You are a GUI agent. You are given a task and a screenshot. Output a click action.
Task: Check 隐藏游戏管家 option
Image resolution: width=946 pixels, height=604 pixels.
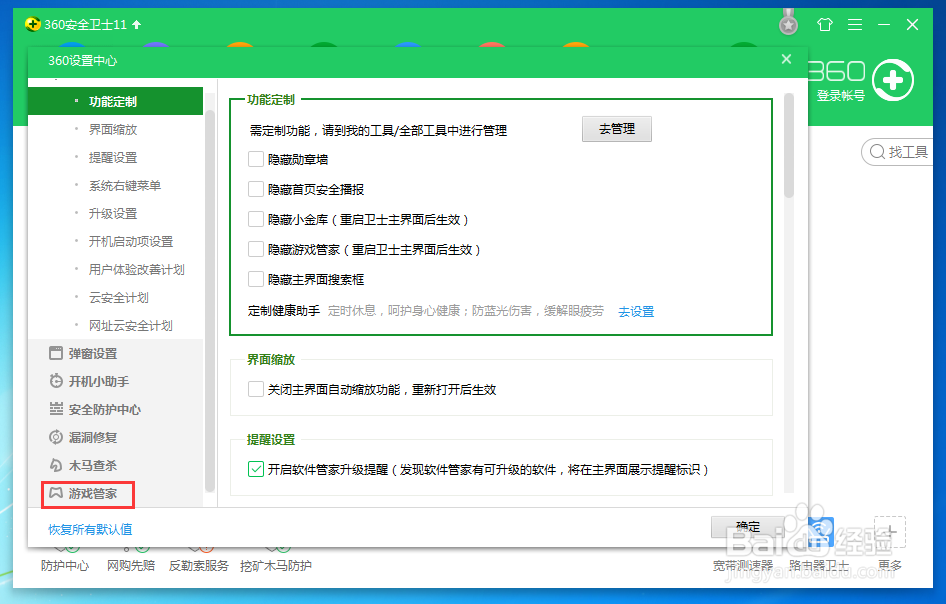tap(256, 249)
